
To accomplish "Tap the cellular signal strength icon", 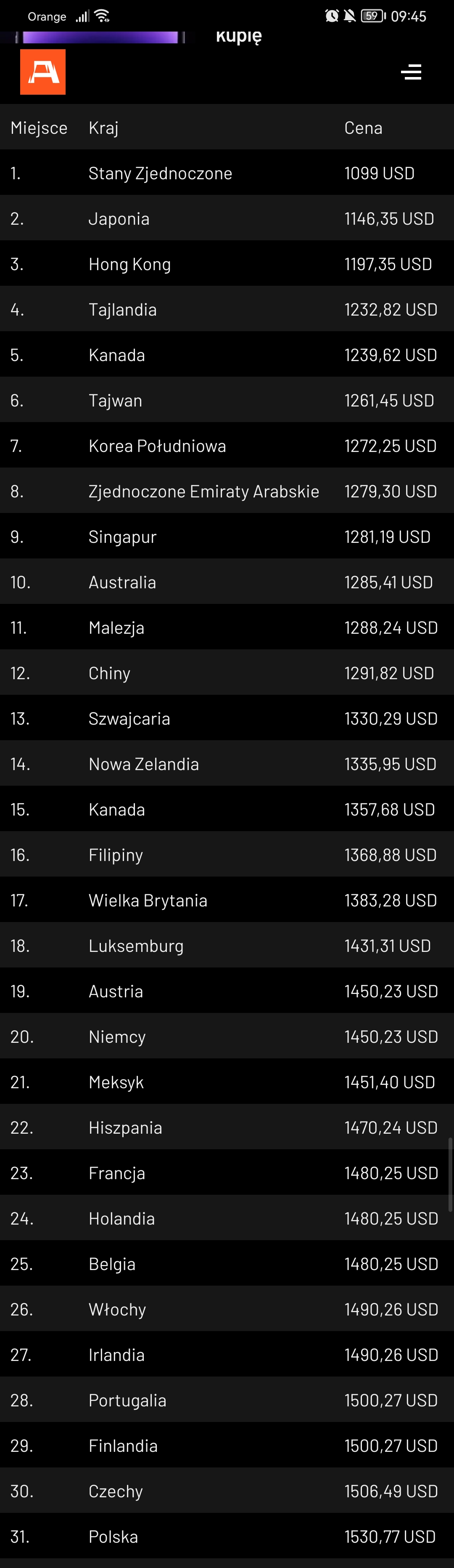I will click(82, 16).
